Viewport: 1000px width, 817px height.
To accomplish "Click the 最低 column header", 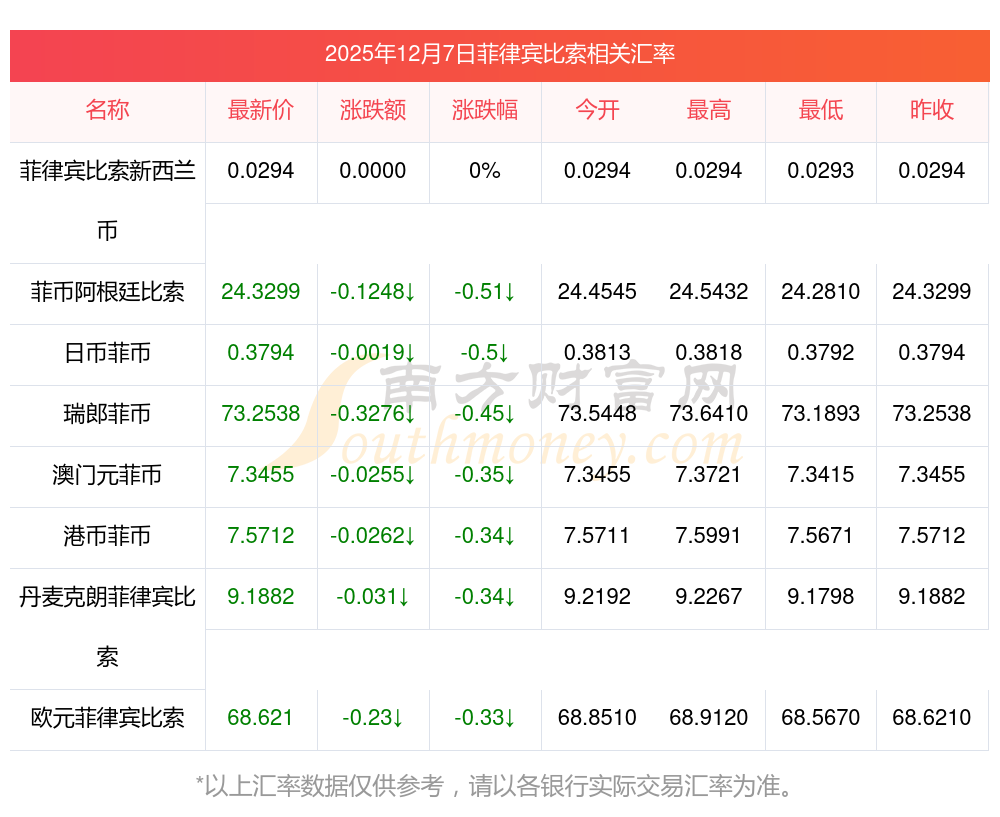I will 821,110.
